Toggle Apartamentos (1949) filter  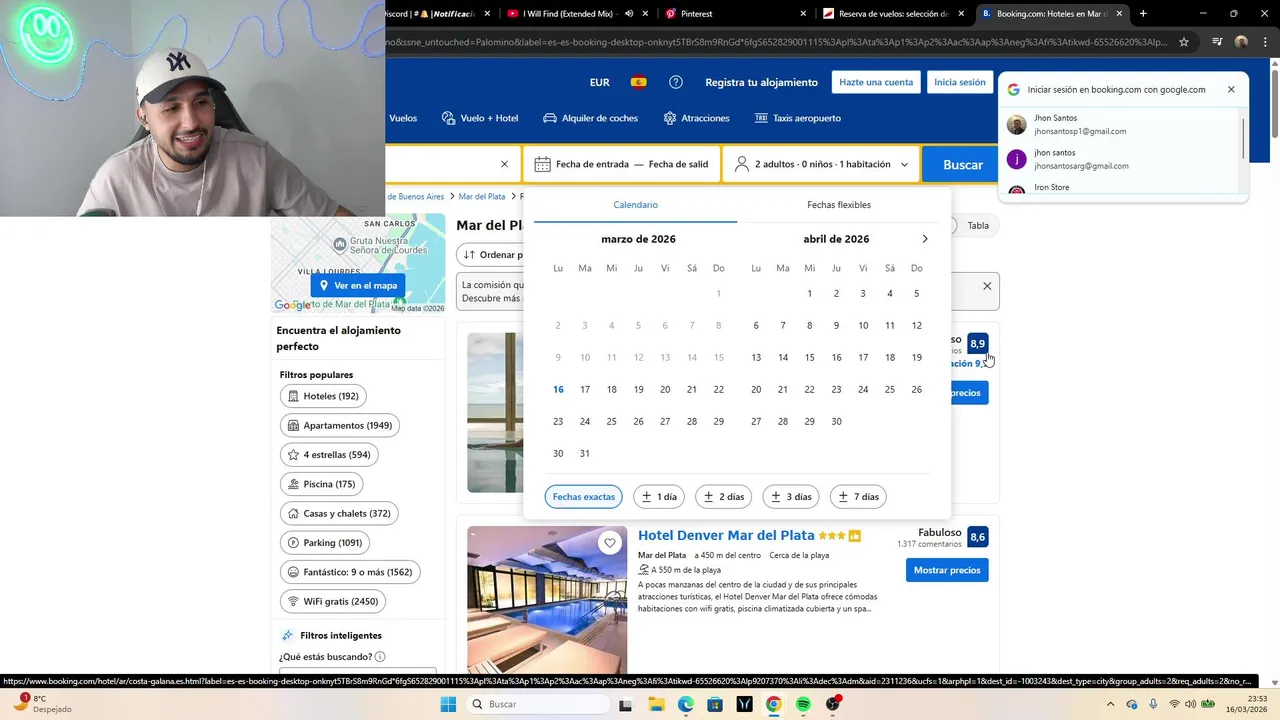click(x=339, y=425)
